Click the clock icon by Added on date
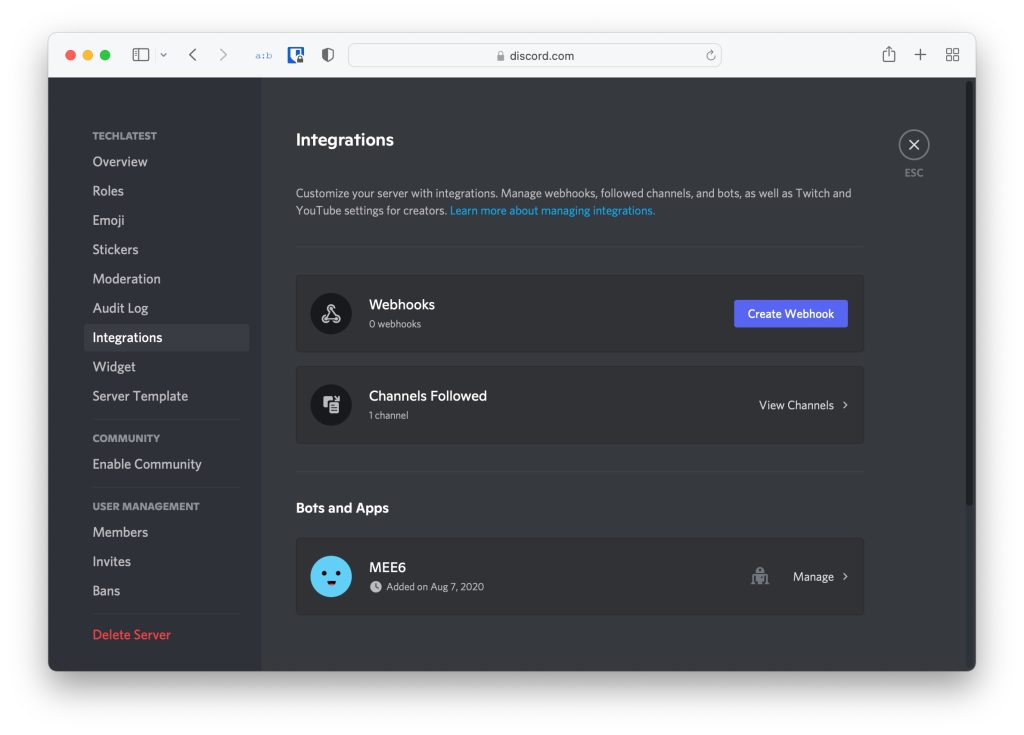1024x735 pixels. pyautogui.click(x=376, y=587)
